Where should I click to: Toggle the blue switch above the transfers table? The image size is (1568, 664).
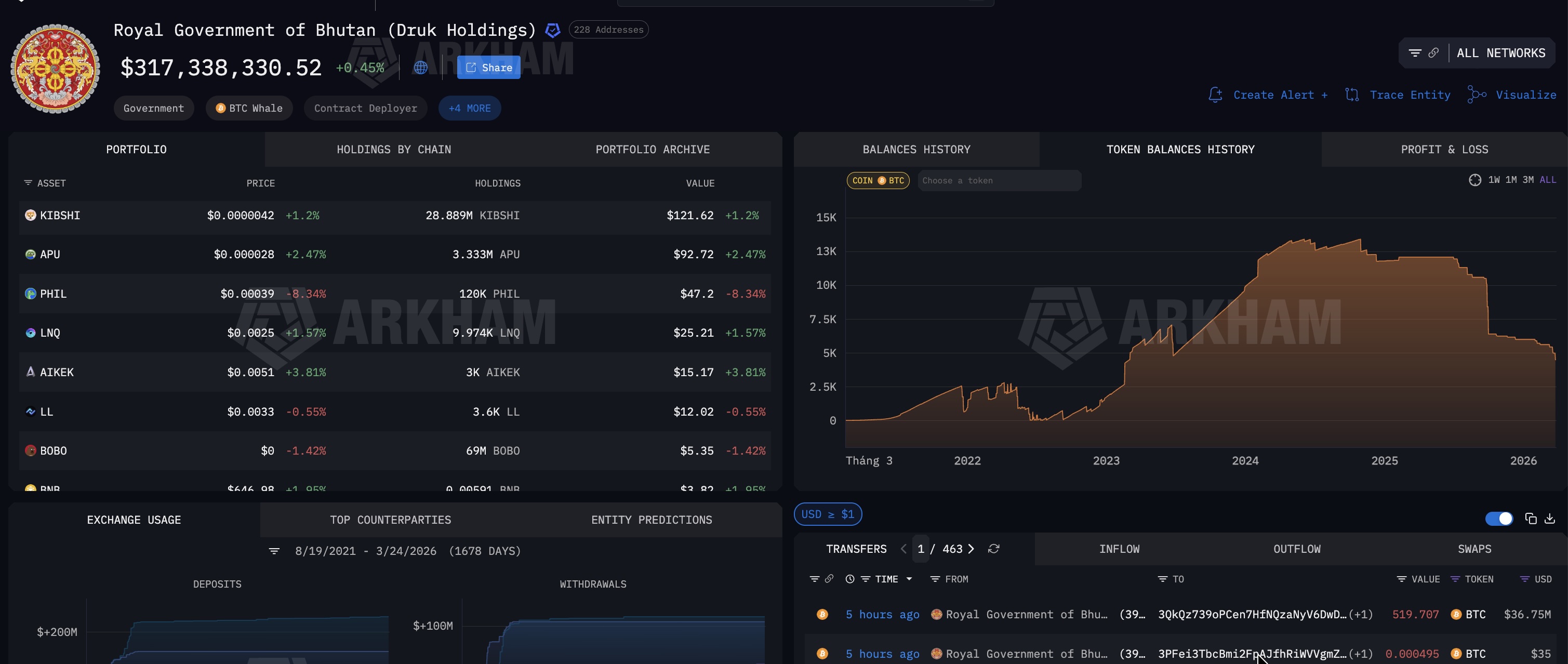[1499, 519]
